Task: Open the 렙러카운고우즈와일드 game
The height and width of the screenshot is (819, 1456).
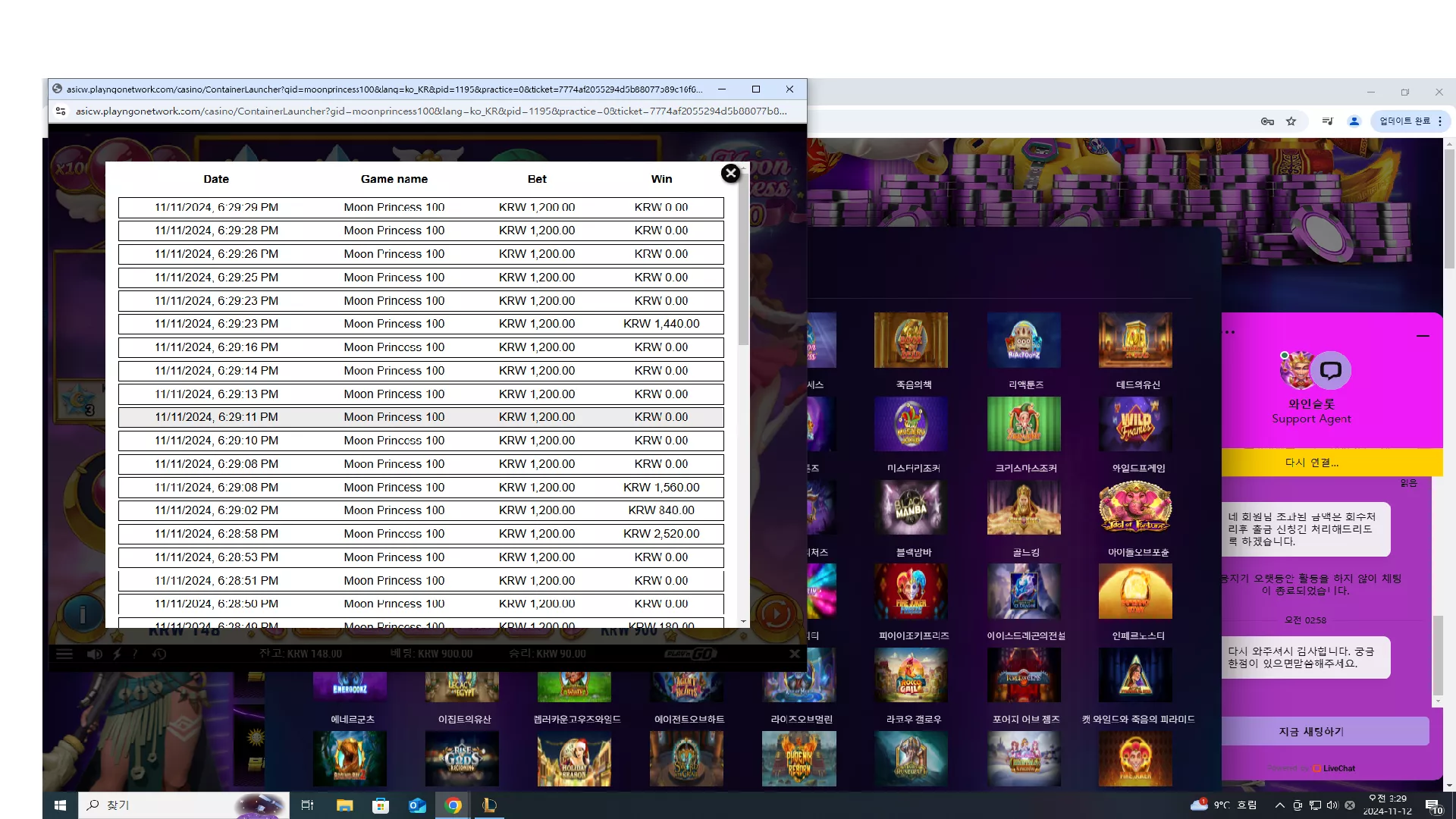Action: (x=574, y=686)
